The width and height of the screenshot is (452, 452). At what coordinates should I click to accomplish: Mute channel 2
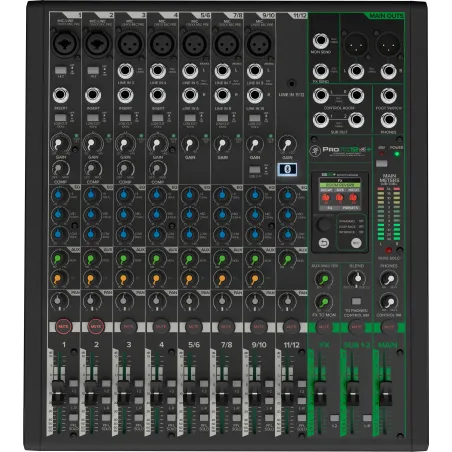click(x=96, y=327)
